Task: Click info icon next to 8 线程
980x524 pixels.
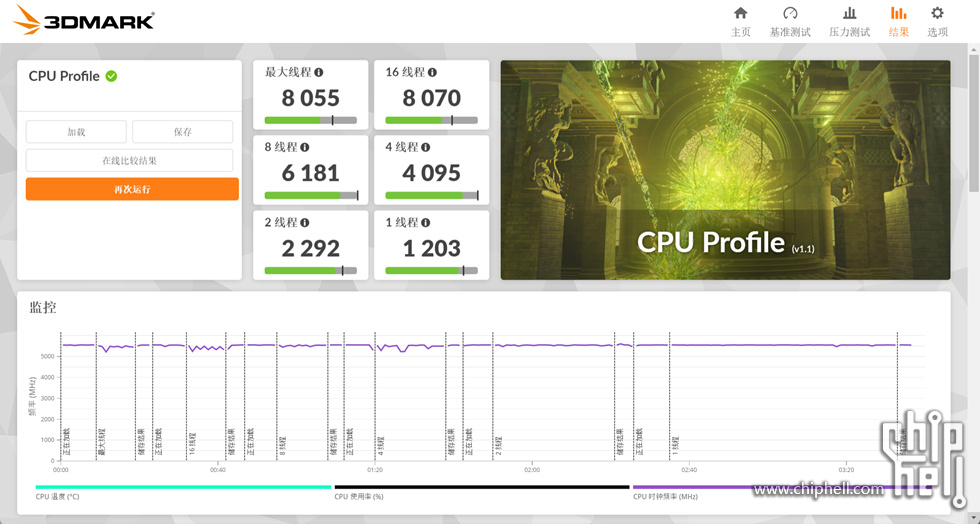Action: (304, 148)
